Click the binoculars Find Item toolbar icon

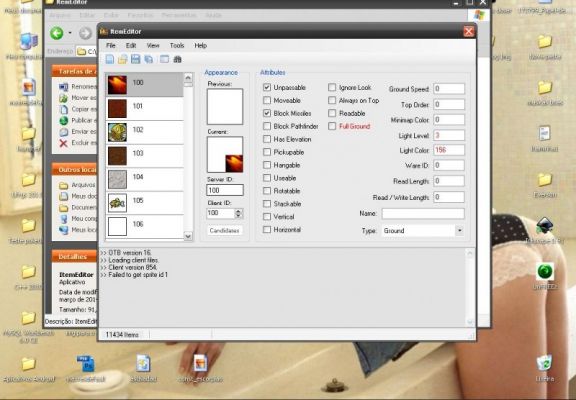pyautogui.click(x=177, y=59)
